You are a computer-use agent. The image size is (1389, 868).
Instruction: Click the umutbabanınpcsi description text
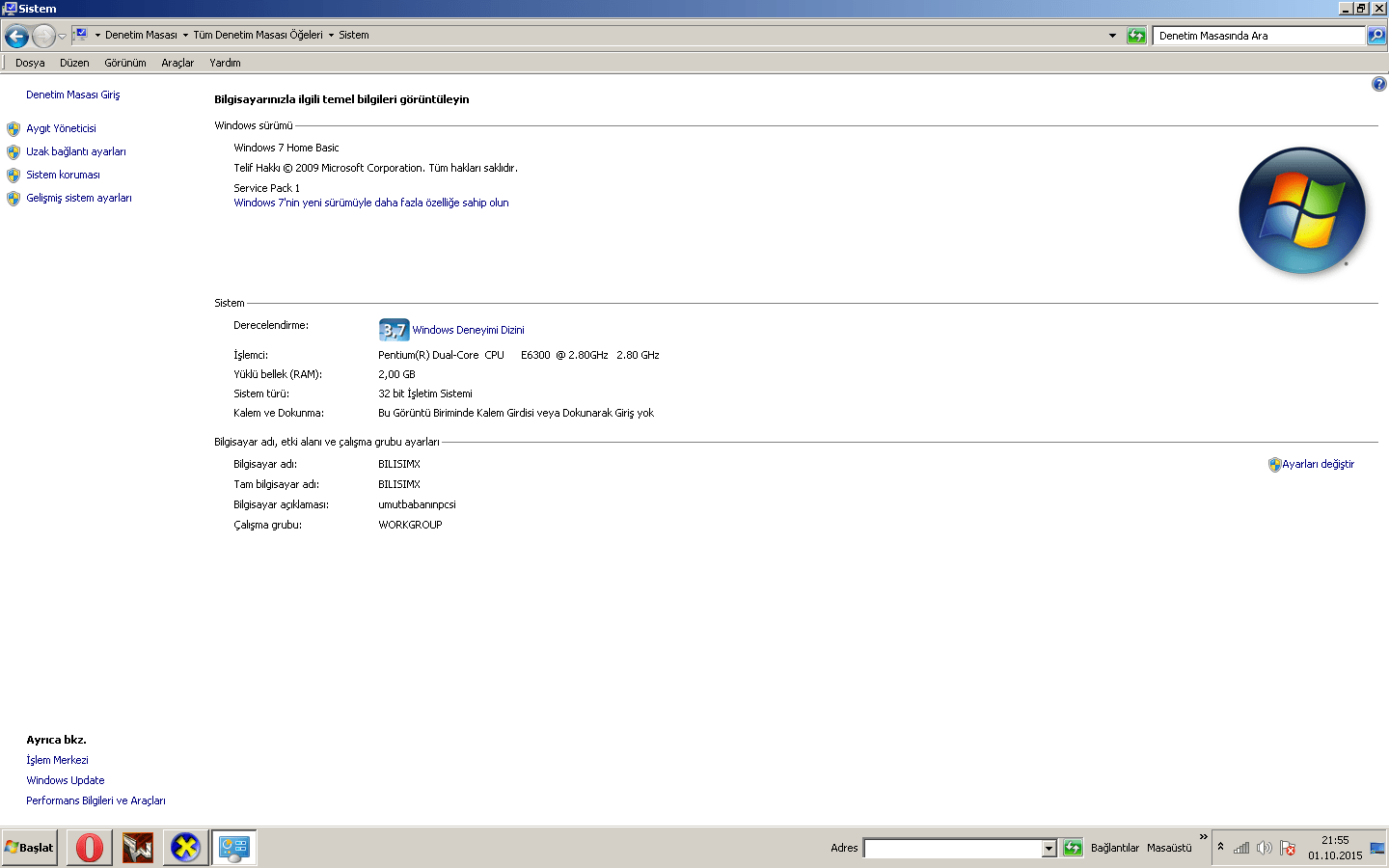pyautogui.click(x=417, y=504)
